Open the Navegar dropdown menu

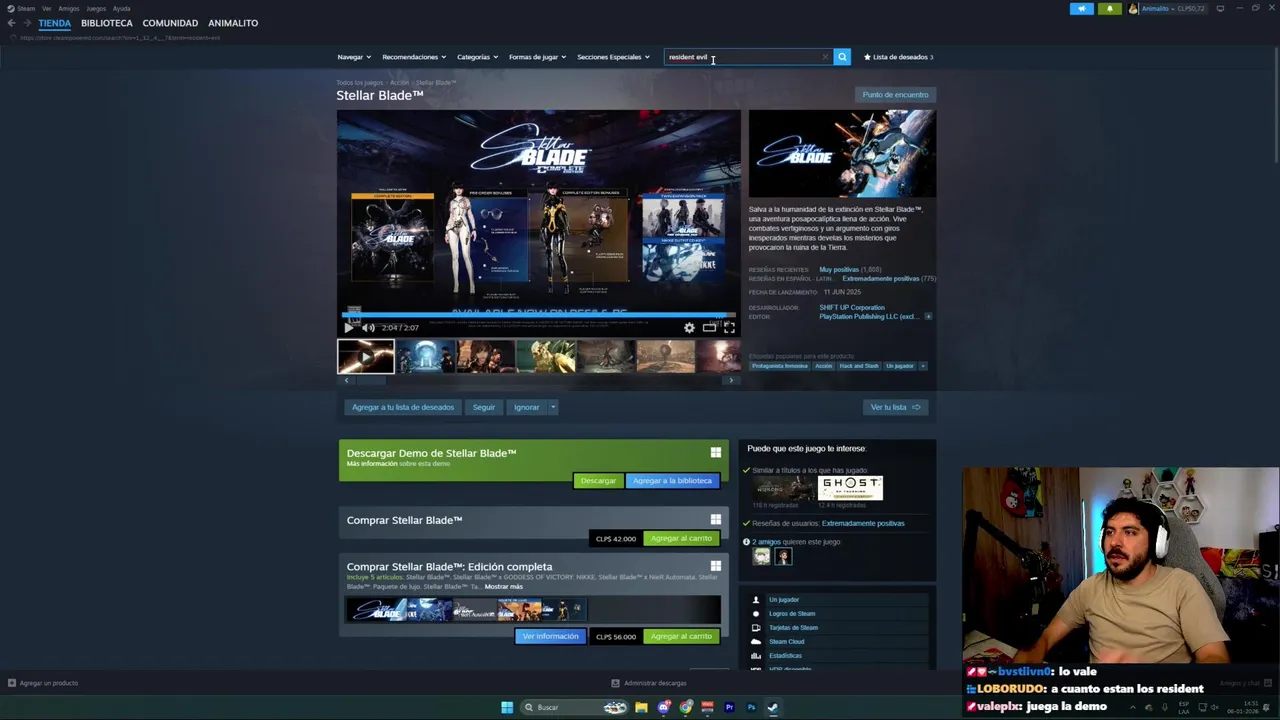(x=354, y=57)
